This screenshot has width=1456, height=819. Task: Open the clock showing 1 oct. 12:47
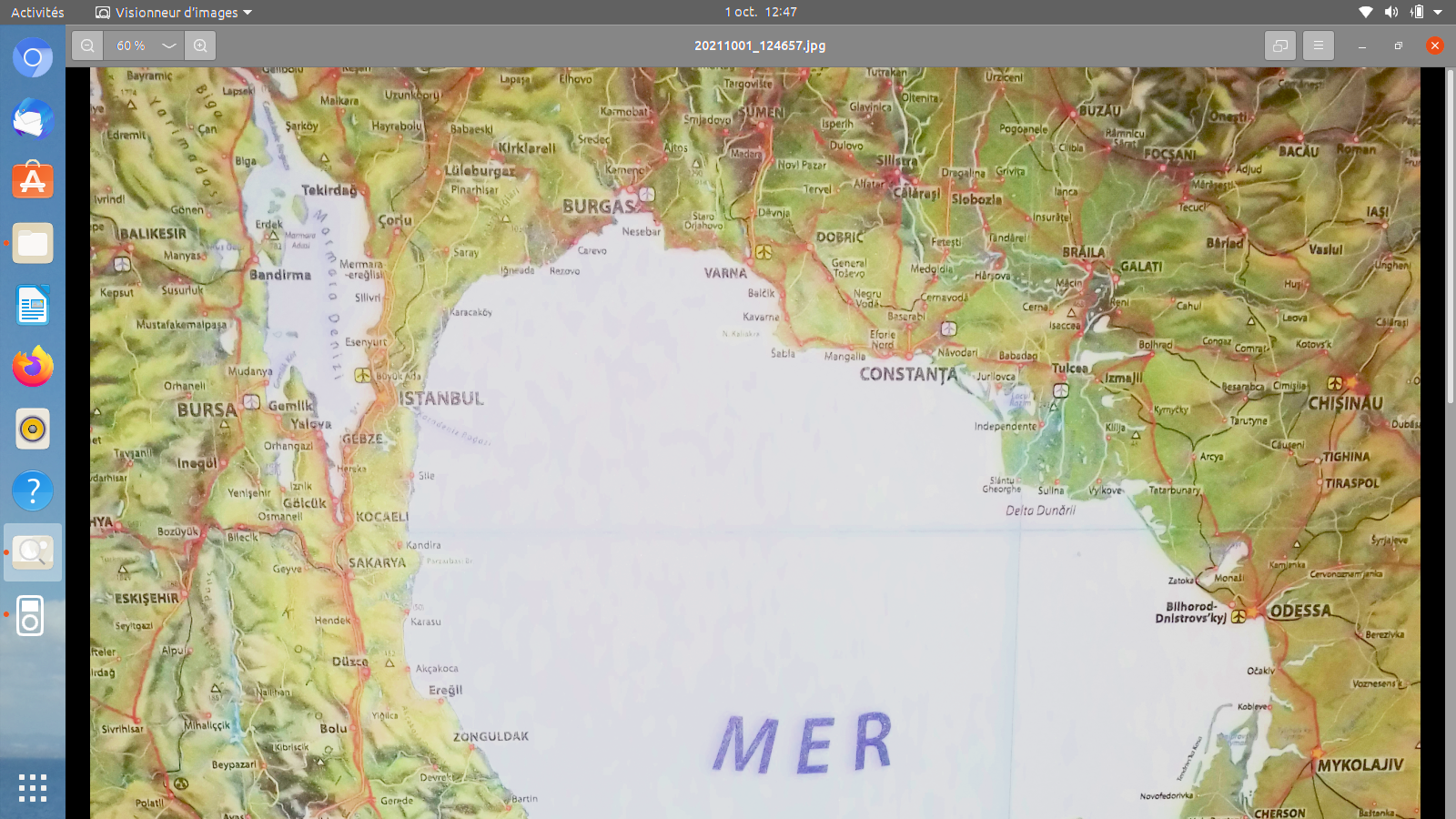click(760, 12)
